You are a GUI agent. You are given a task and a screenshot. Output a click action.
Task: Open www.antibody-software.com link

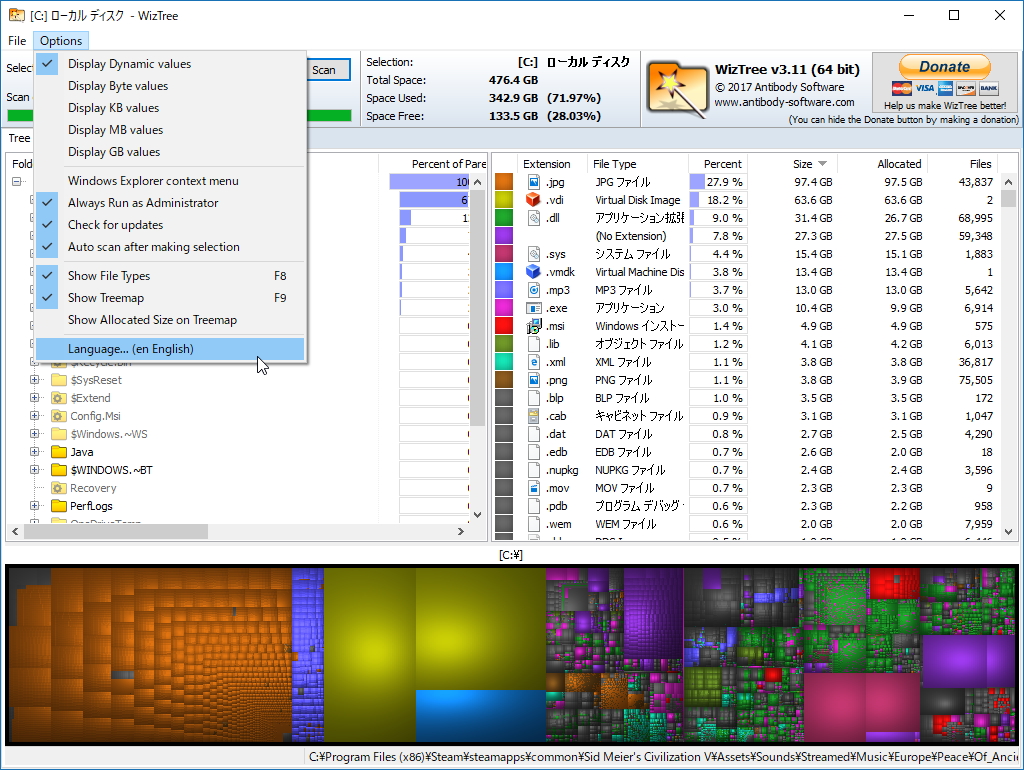click(x=784, y=102)
